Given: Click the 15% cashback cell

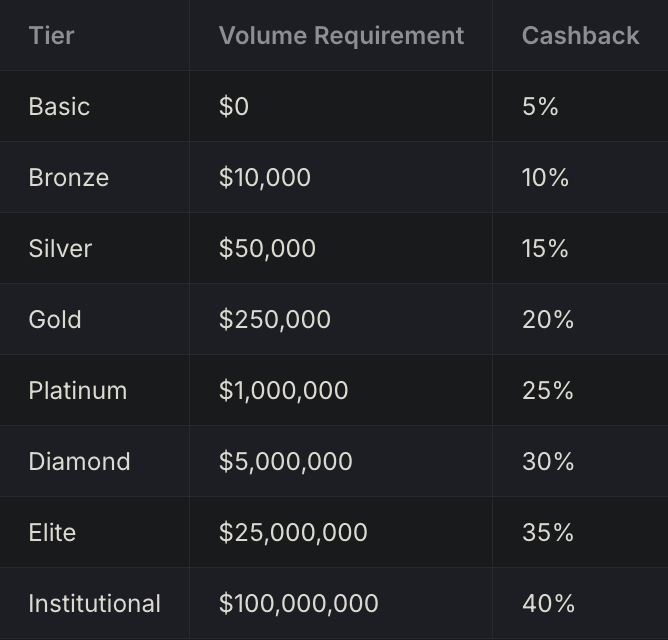Looking at the screenshot, I should pyautogui.click(x=545, y=249).
